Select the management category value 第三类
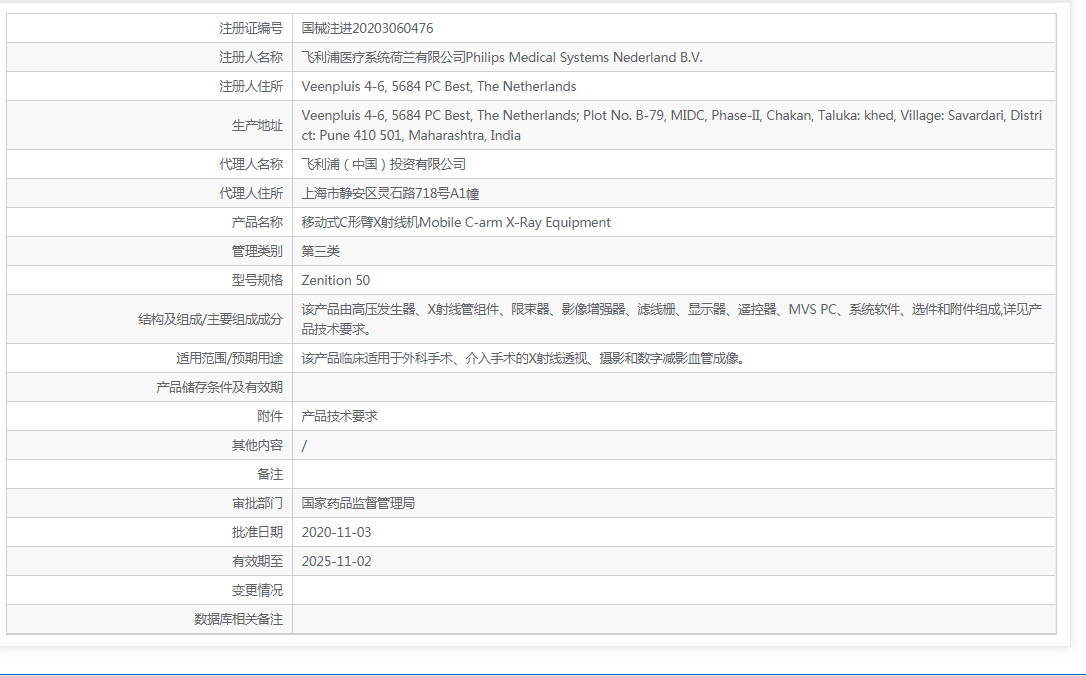 click(321, 251)
